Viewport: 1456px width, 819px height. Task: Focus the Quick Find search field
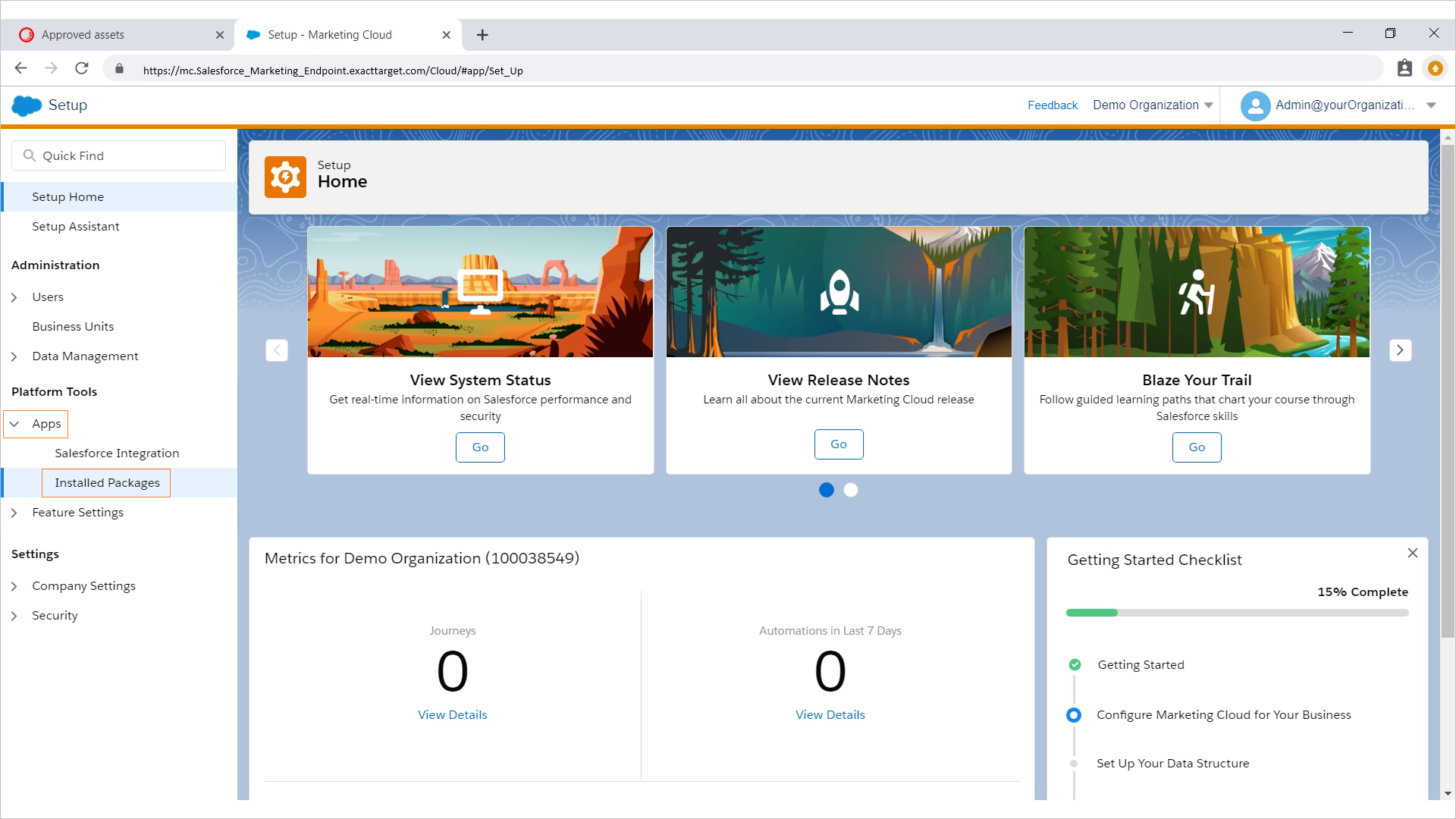coord(118,155)
